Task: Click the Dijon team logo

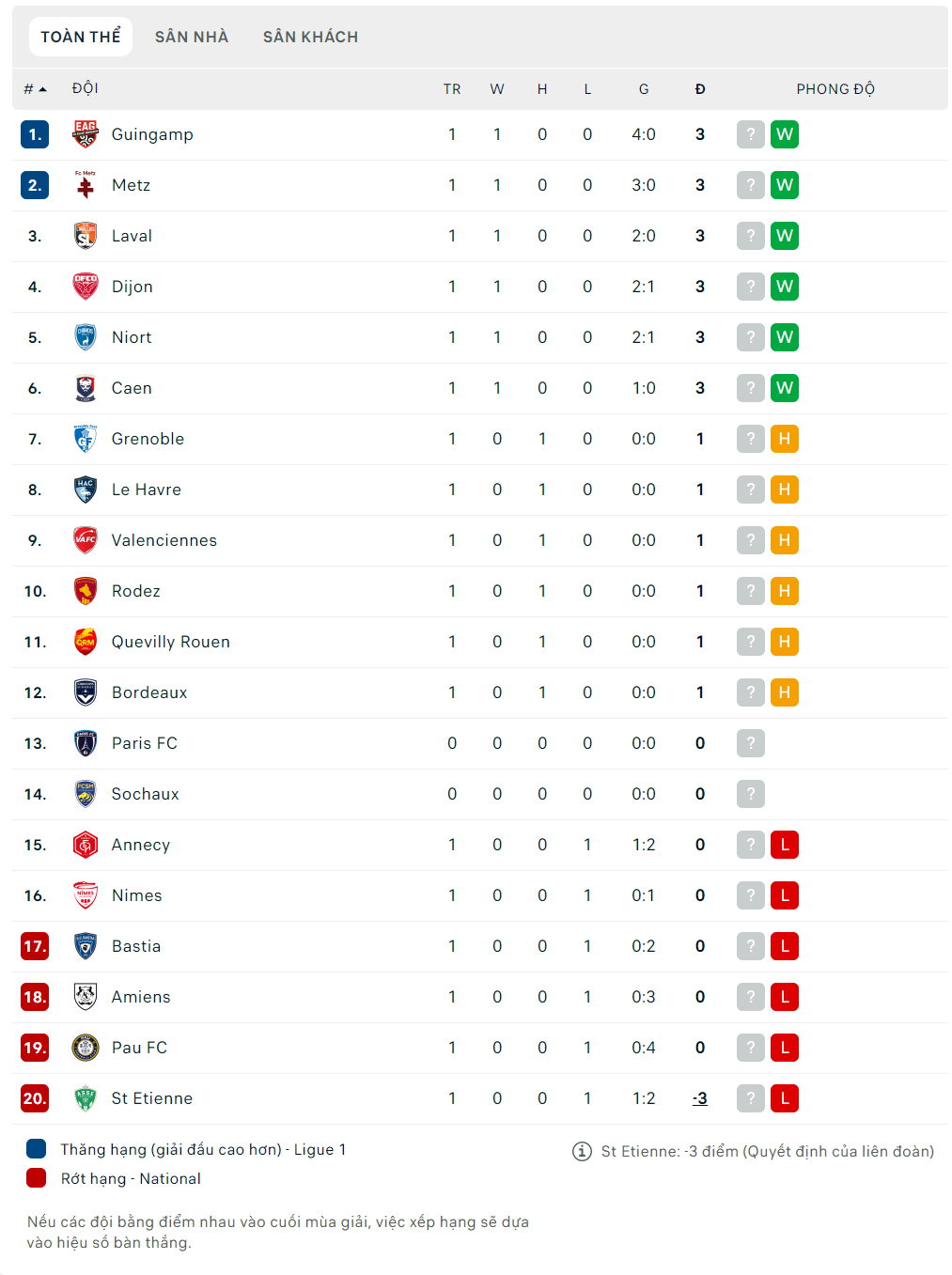Action: [86, 287]
